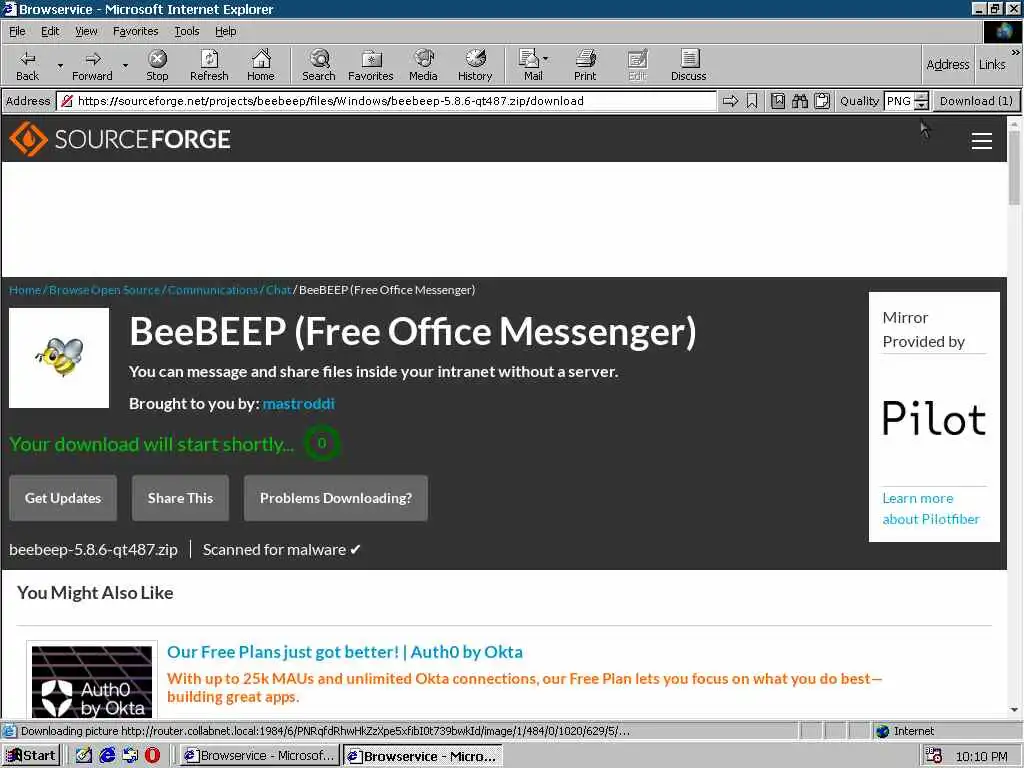Decrease Quality with spinner down arrow
The image size is (1024, 768).
(x=921, y=105)
